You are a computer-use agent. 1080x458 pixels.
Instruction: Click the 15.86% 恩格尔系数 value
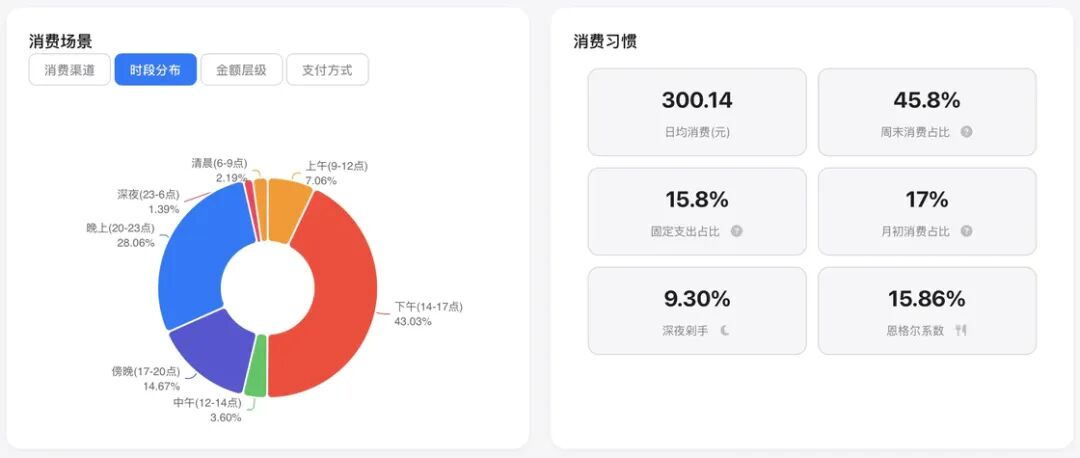click(x=927, y=298)
